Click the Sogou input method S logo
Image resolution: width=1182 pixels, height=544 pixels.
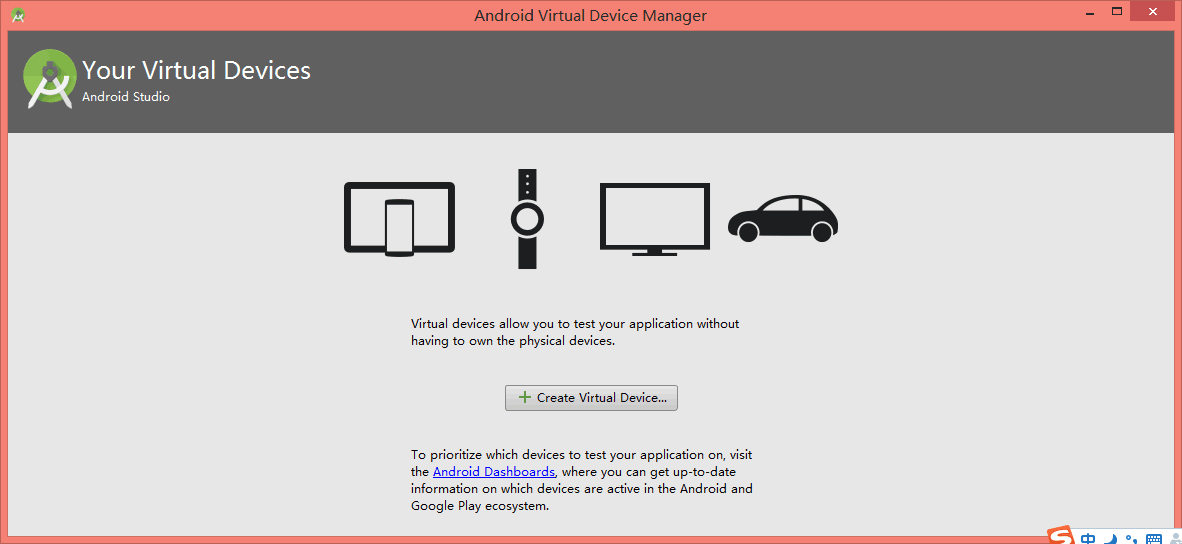point(1061,536)
